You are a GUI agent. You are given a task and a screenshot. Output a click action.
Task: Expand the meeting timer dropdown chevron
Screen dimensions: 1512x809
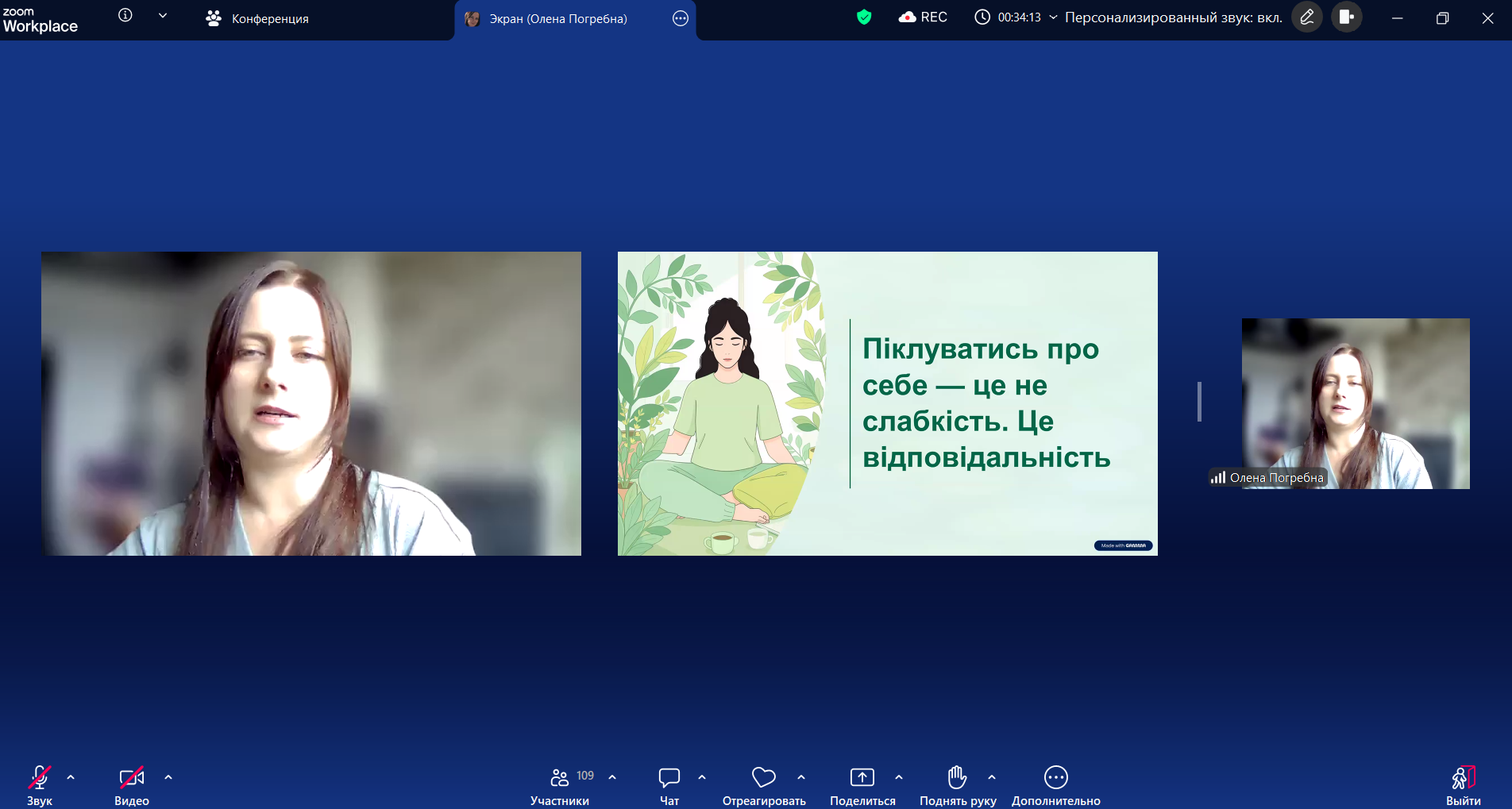[1053, 17]
